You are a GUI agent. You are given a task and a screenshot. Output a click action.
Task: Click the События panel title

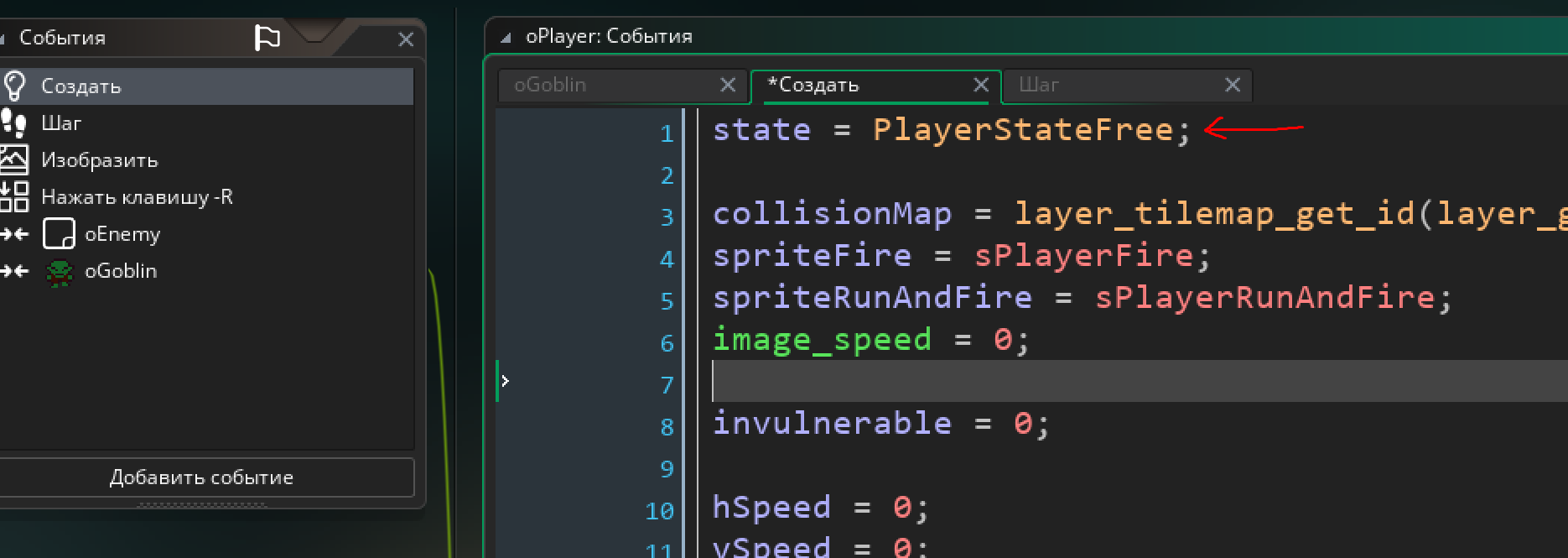pos(63,38)
